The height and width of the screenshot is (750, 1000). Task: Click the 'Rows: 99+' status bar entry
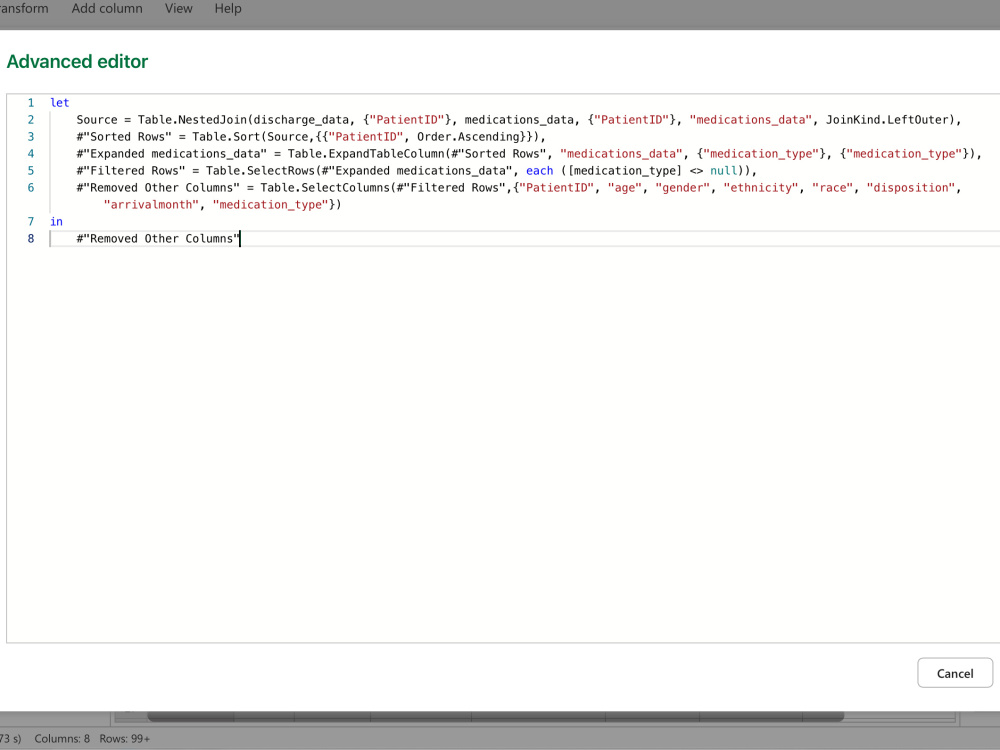[x=124, y=739]
